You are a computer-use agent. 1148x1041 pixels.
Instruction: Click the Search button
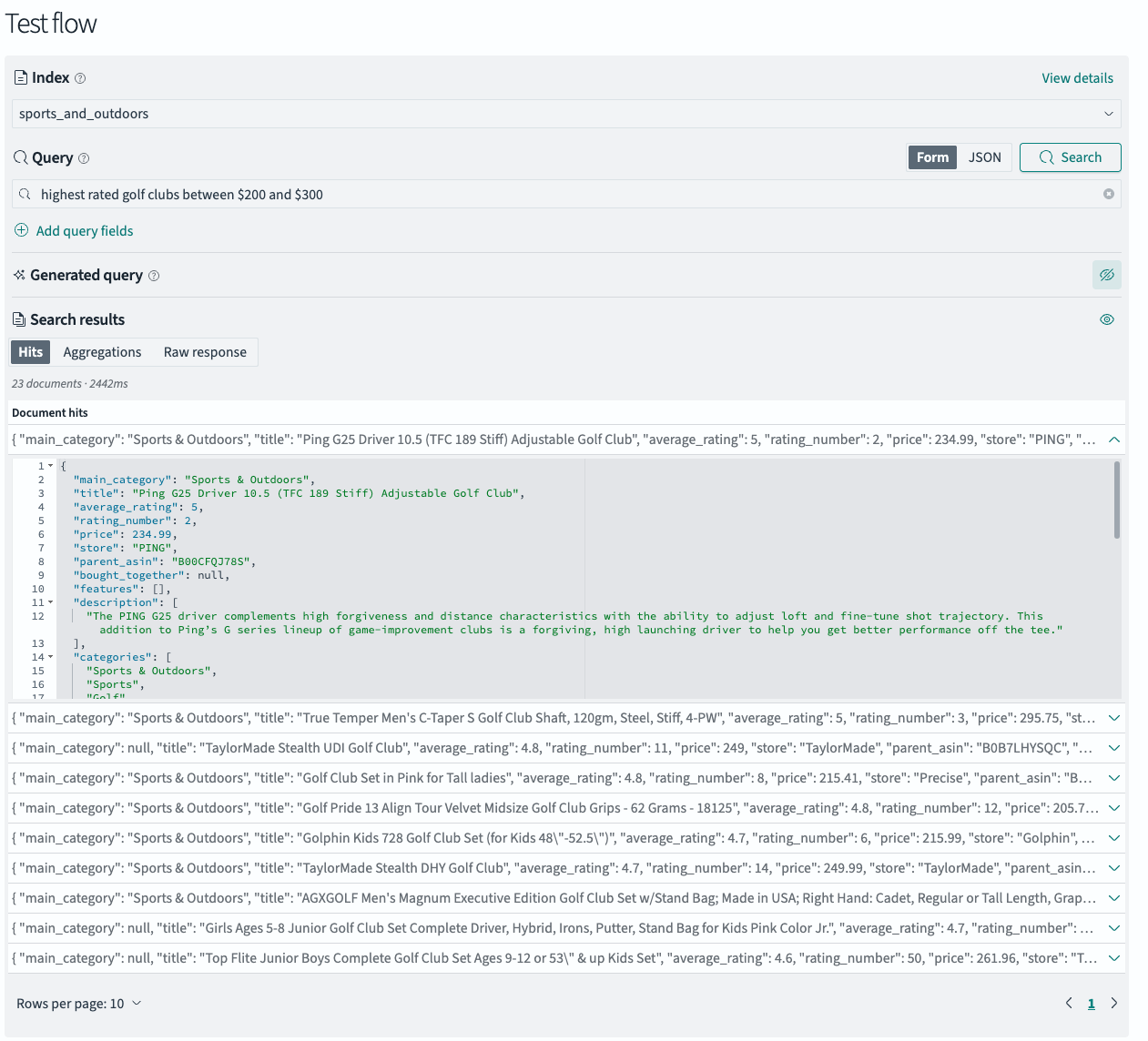1070,157
